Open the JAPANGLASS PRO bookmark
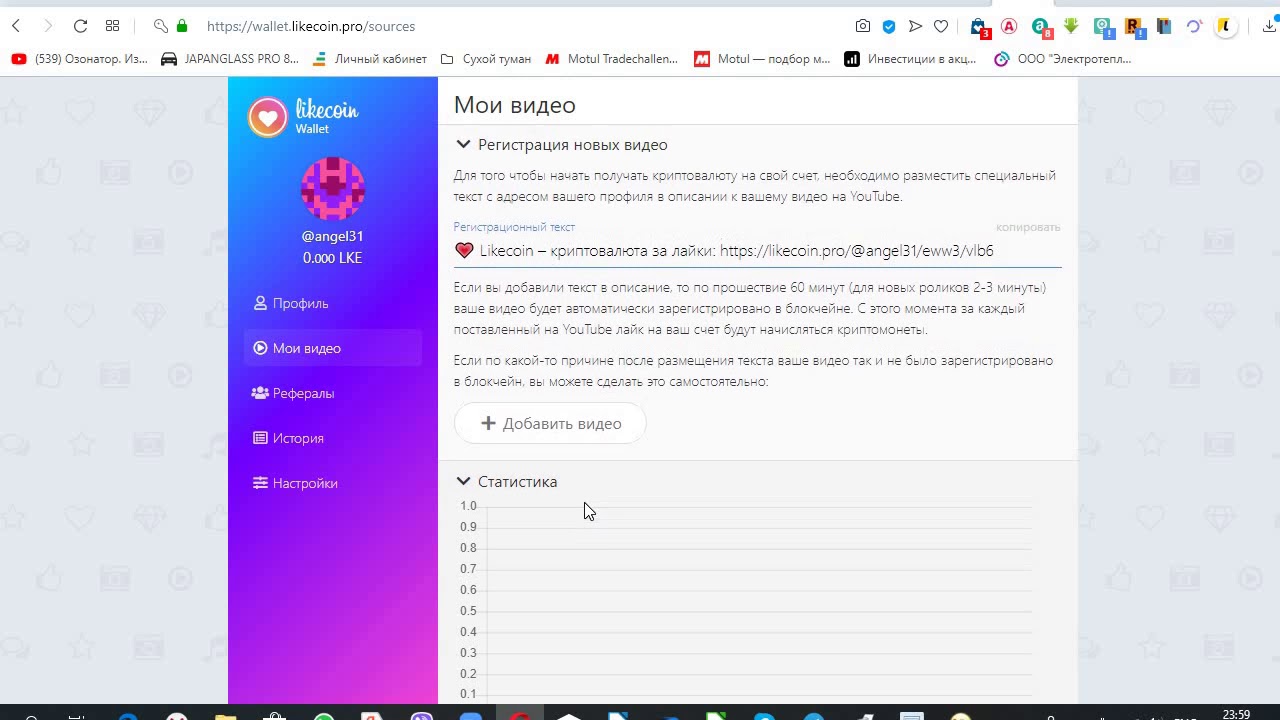The width and height of the screenshot is (1280, 720). (230, 59)
